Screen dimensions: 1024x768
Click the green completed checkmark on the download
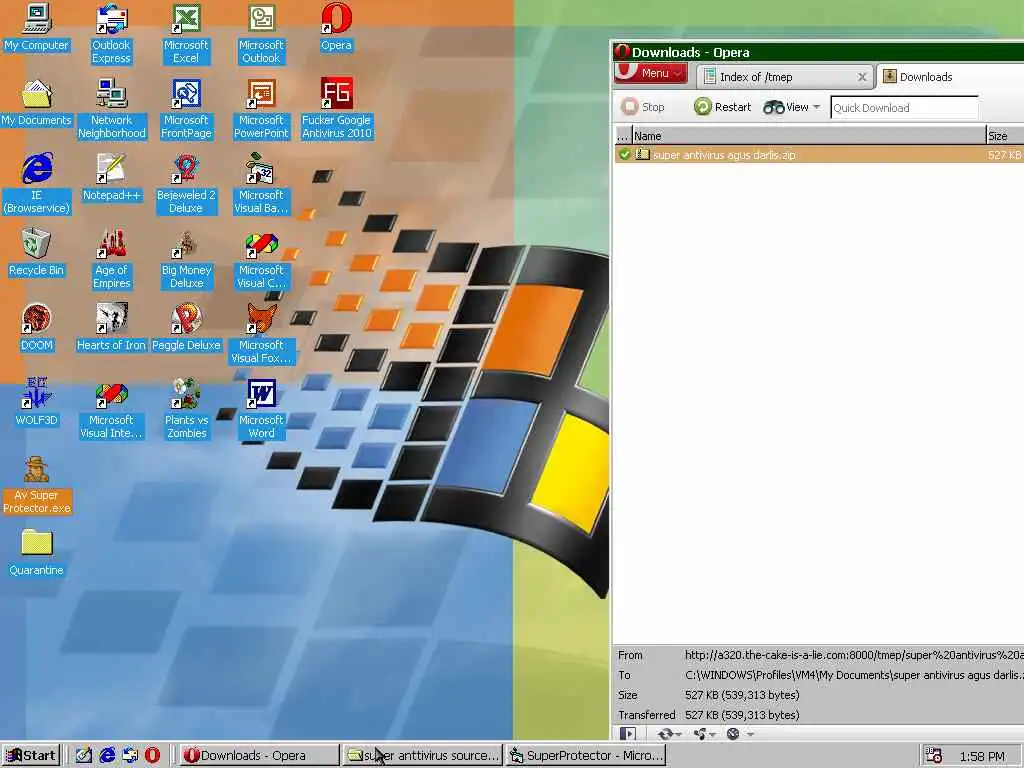[624, 155]
